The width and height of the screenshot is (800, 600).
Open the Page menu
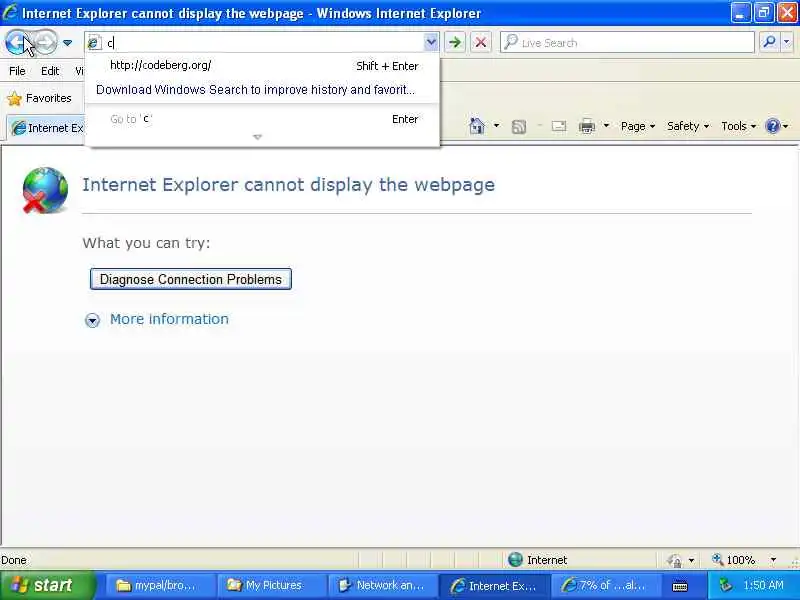coord(638,126)
